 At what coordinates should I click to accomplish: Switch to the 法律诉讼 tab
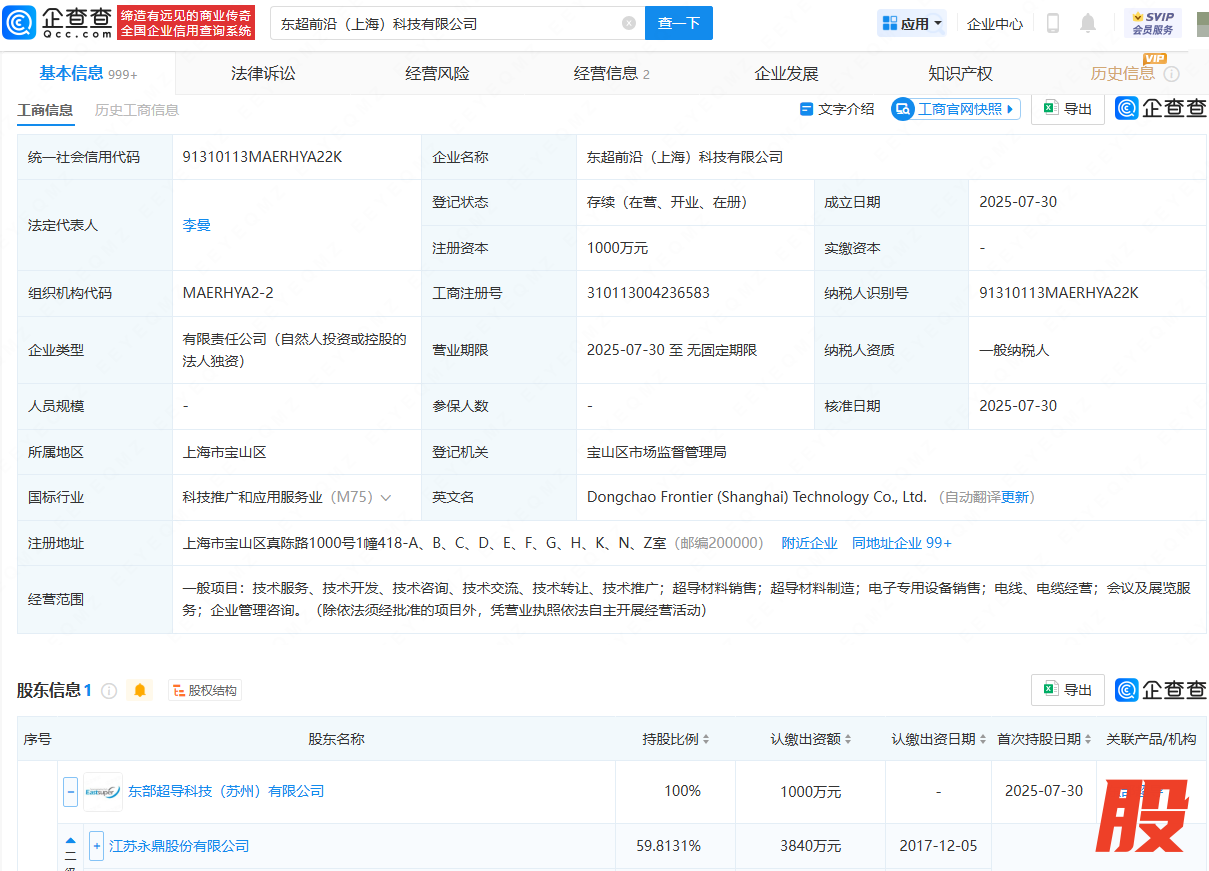click(x=263, y=73)
